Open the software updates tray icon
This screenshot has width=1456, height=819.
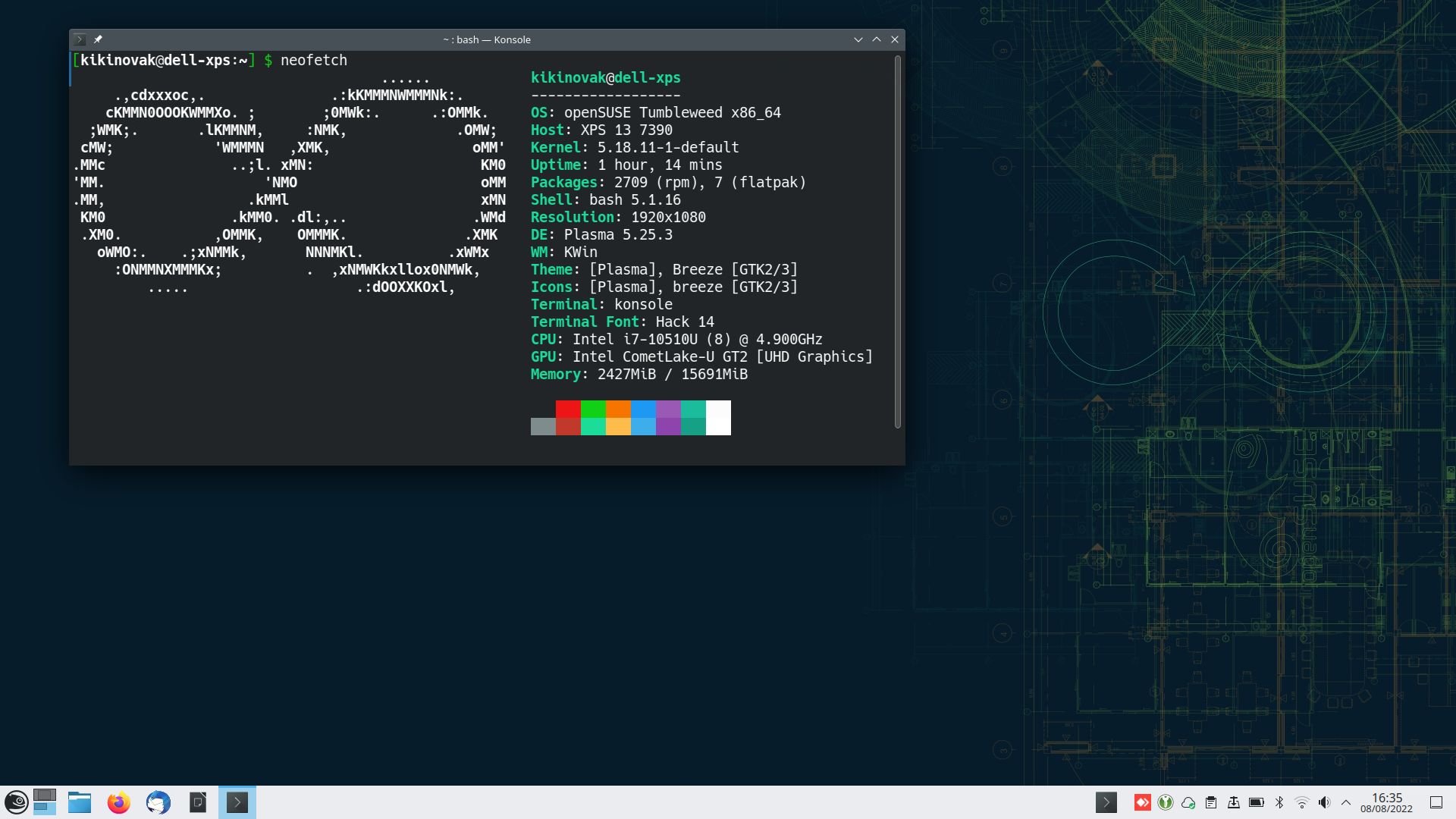(1234, 802)
